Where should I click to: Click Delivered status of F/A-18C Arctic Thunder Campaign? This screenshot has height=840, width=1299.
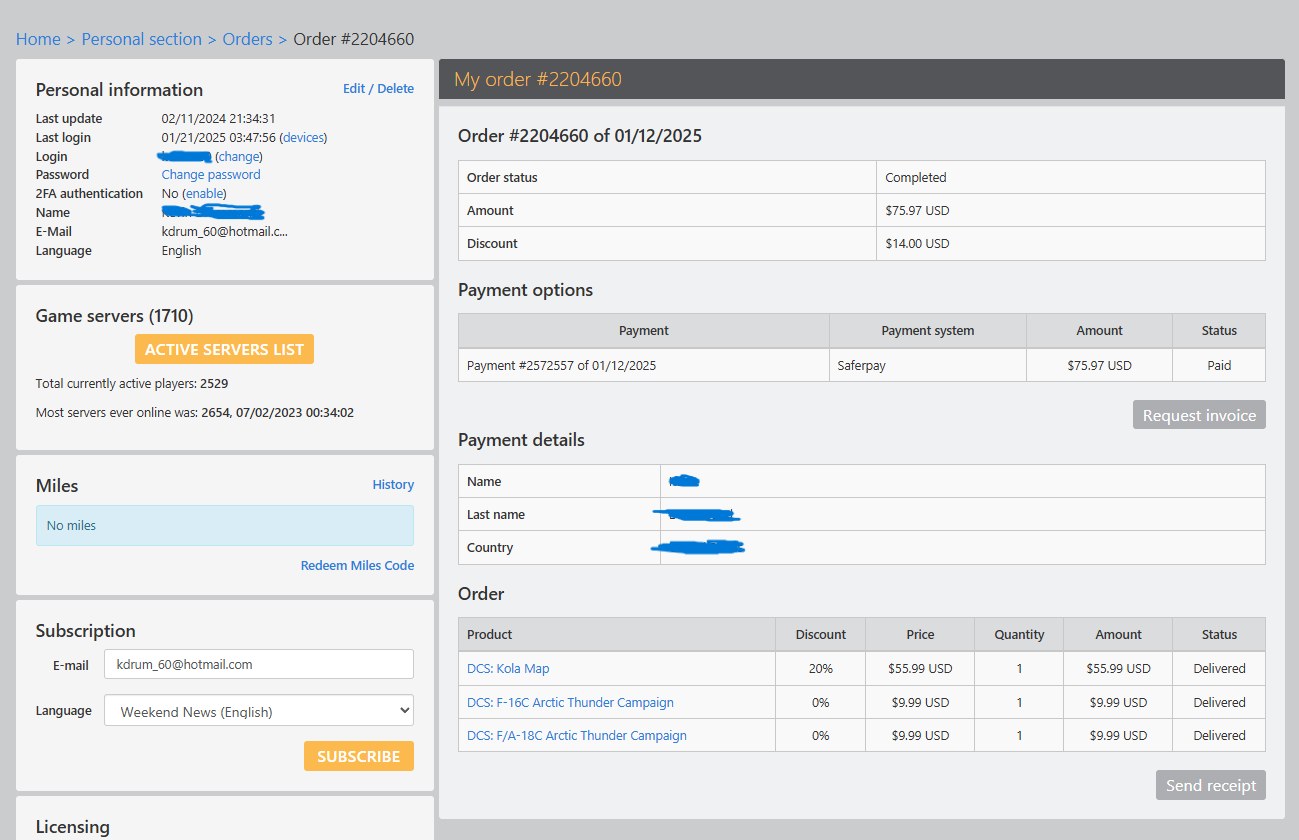(1219, 735)
